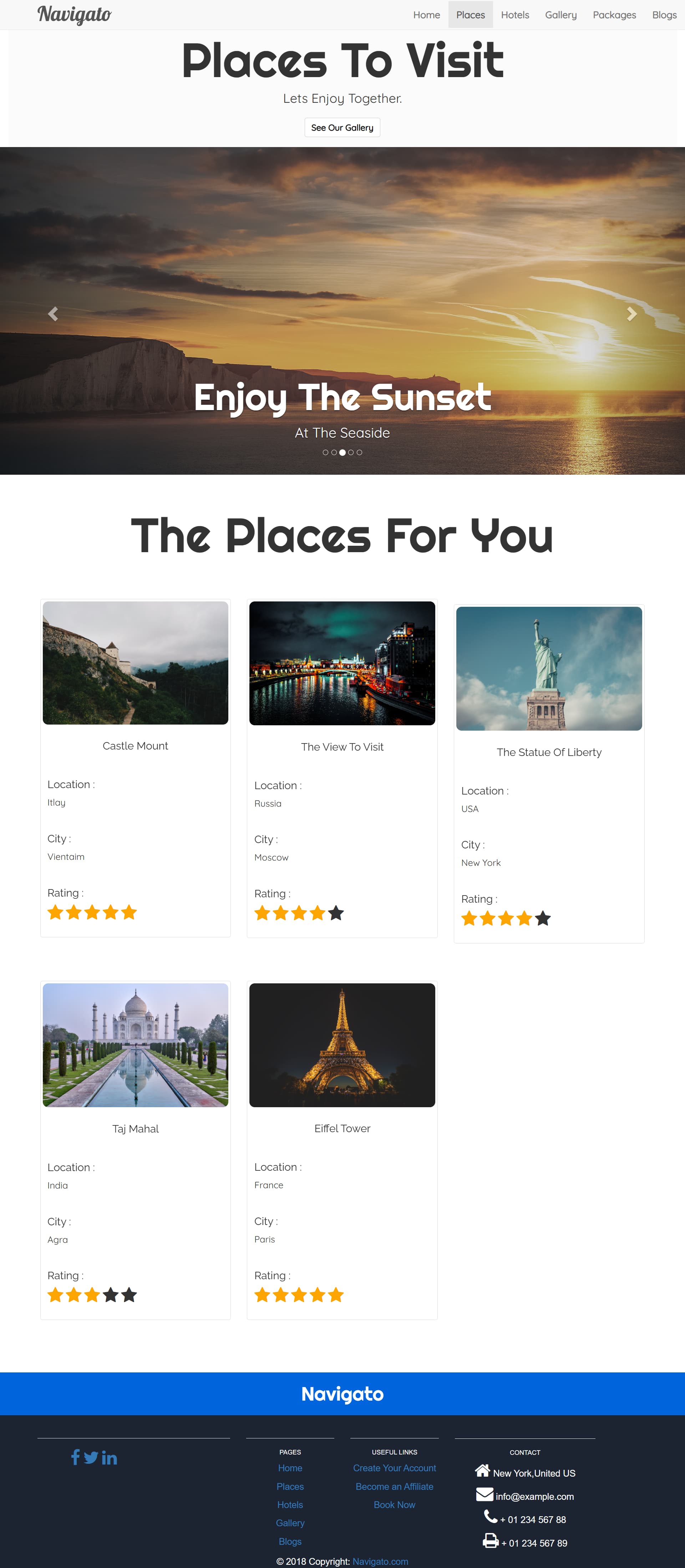Click the Book Now footer link
Image resolution: width=685 pixels, height=1568 pixels.
[x=394, y=1505]
